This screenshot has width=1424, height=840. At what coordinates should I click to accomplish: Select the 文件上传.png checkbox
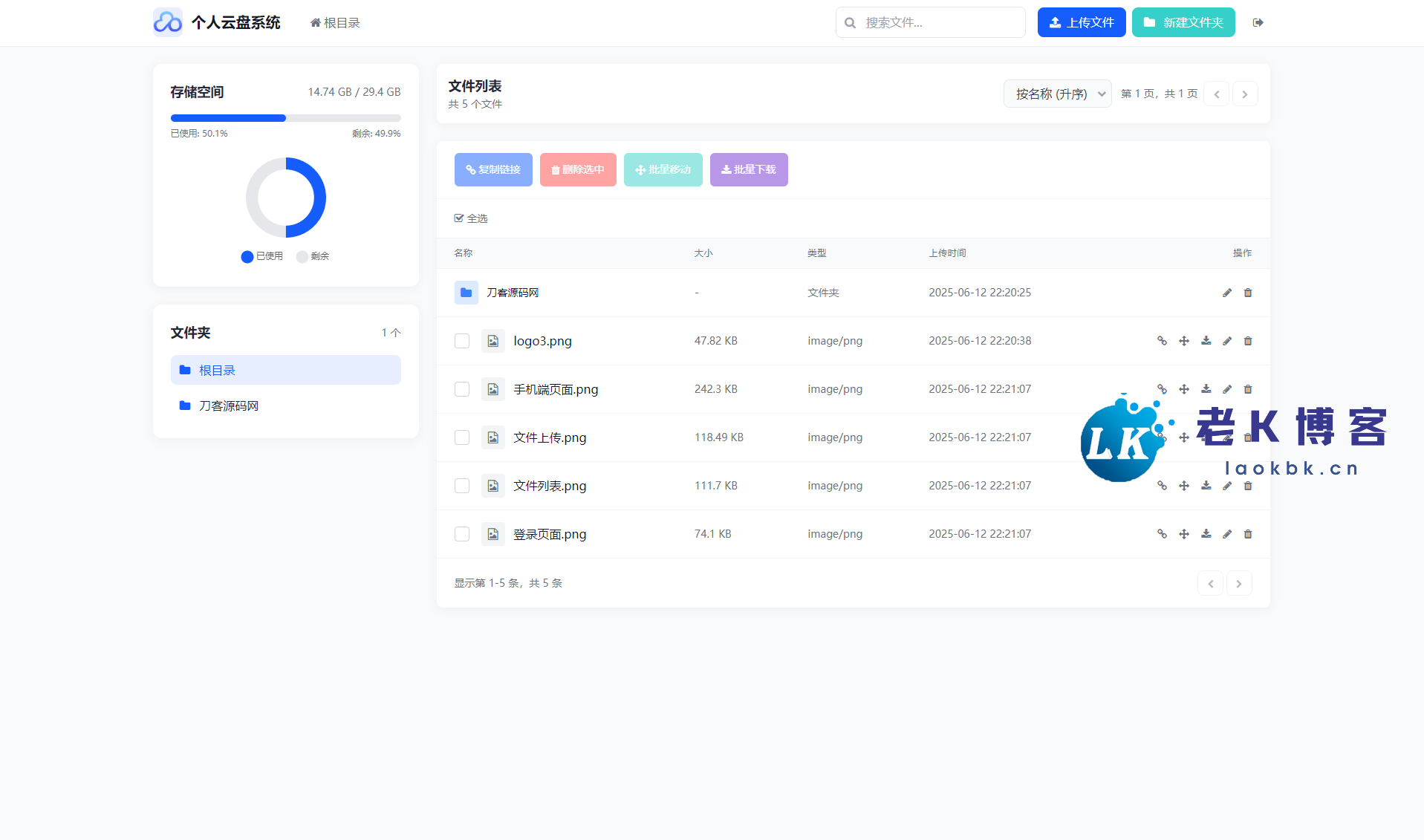tap(462, 437)
